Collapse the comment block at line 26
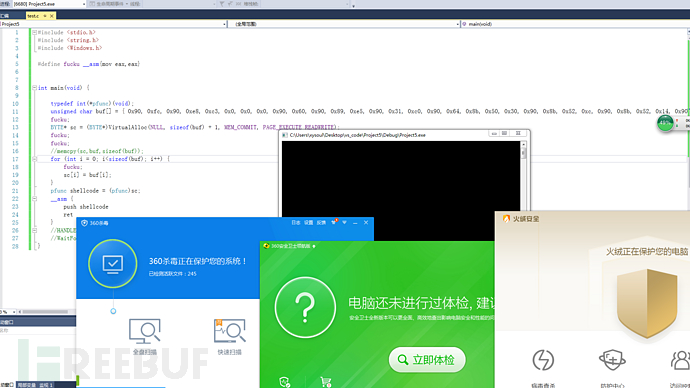The image size is (690, 388). coord(34,230)
